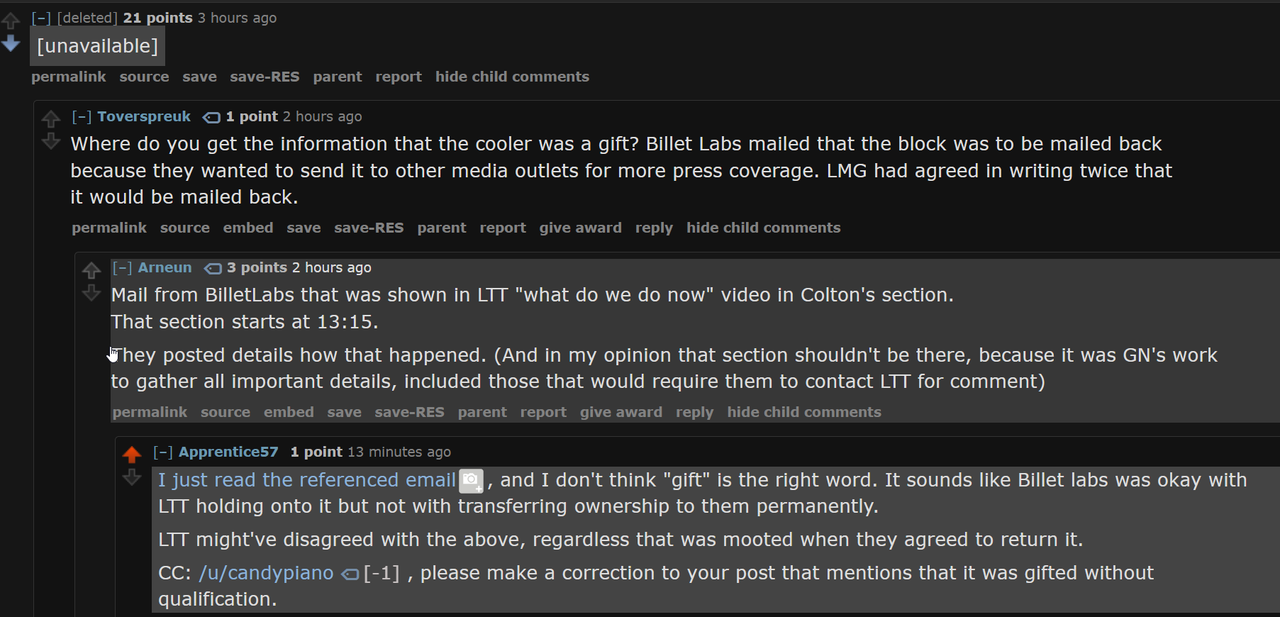Viewport: 1280px width, 617px height.
Task: Open the camera image expando after referenced email
Action: 471,481
